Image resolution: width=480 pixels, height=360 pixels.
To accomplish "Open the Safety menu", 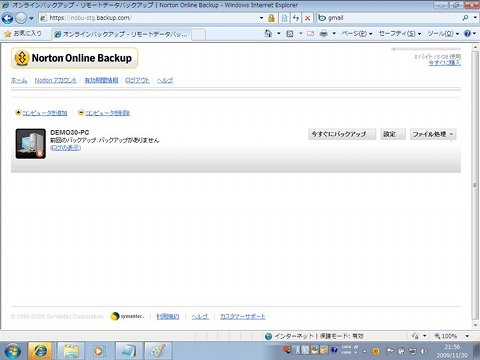I will click(x=400, y=34).
